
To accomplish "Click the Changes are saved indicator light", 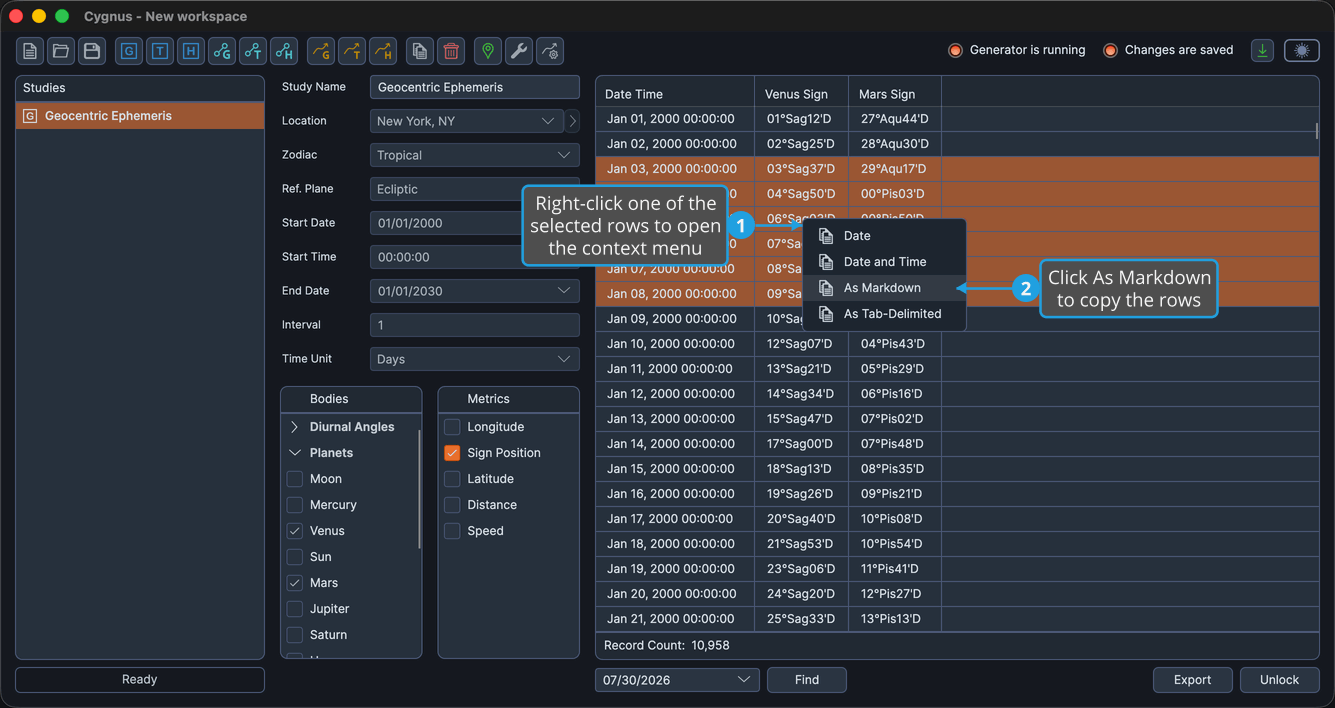I will [x=1110, y=50].
